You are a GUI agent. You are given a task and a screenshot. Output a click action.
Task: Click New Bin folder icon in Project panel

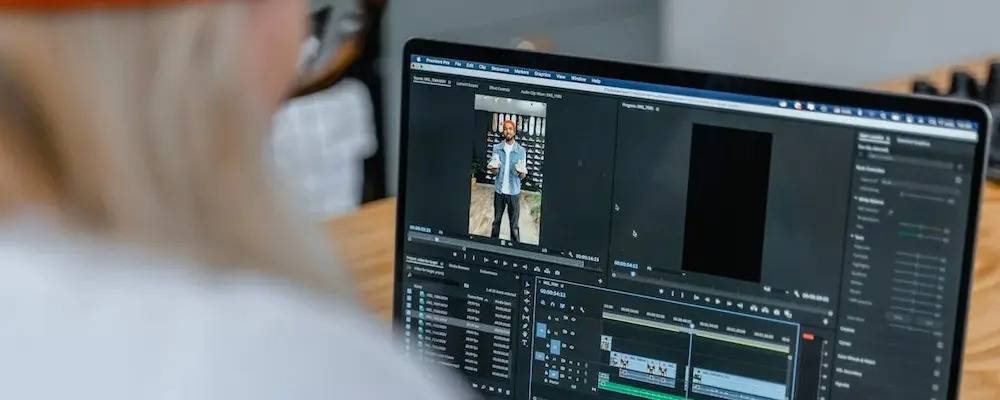[500, 390]
